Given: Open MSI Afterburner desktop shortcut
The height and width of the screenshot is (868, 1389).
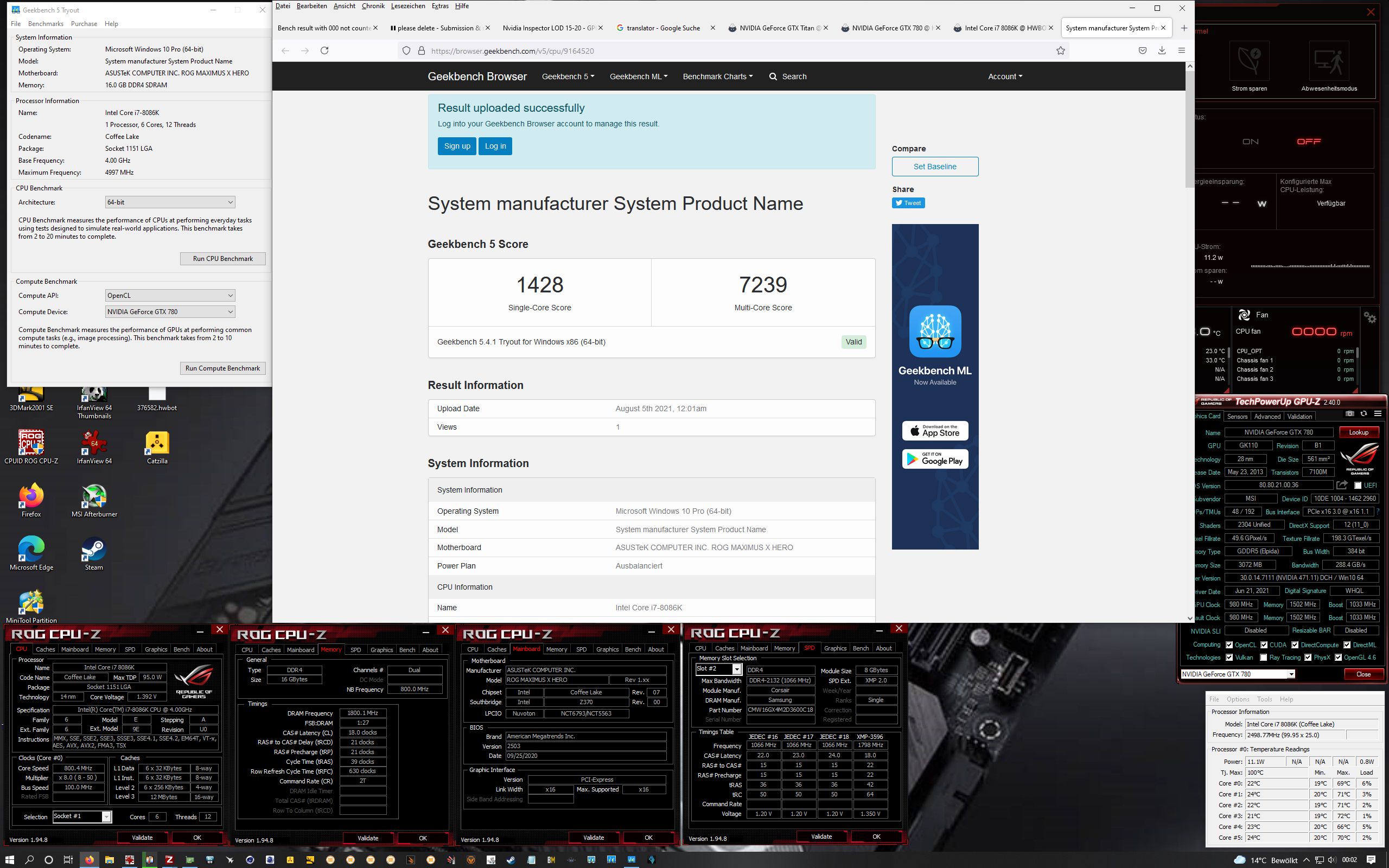Looking at the screenshot, I should (94, 500).
